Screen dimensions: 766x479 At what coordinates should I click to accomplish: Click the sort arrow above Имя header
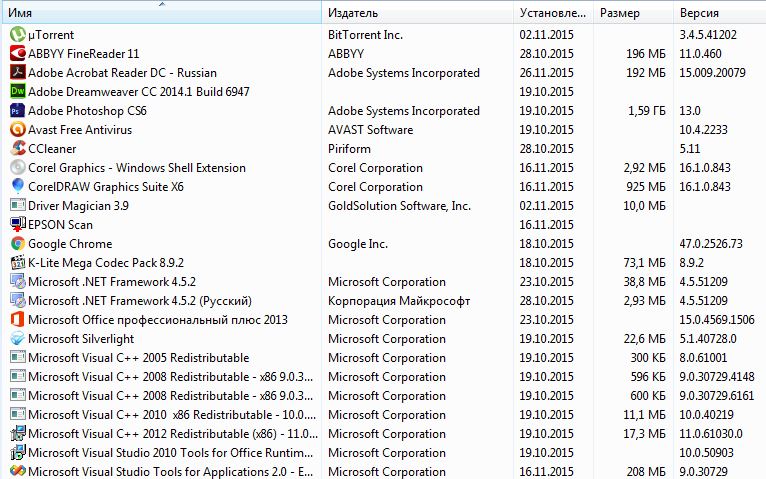coord(162,4)
